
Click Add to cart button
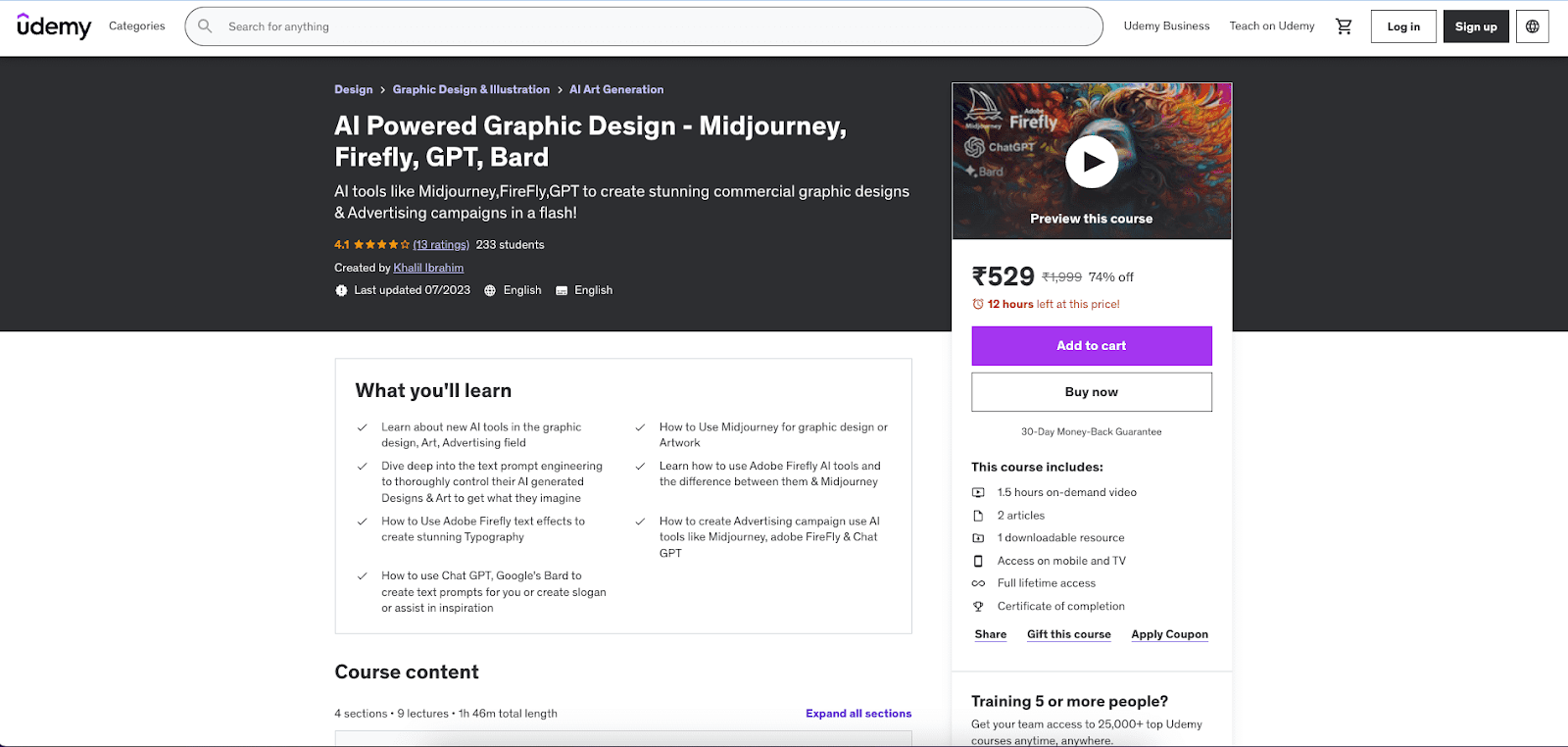(x=1092, y=346)
